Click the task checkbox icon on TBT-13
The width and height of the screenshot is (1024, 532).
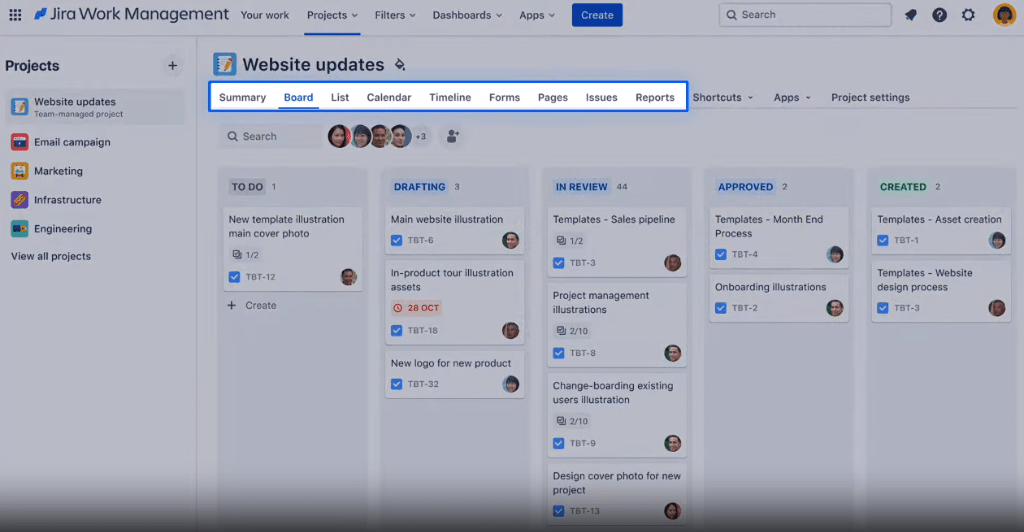tap(558, 511)
